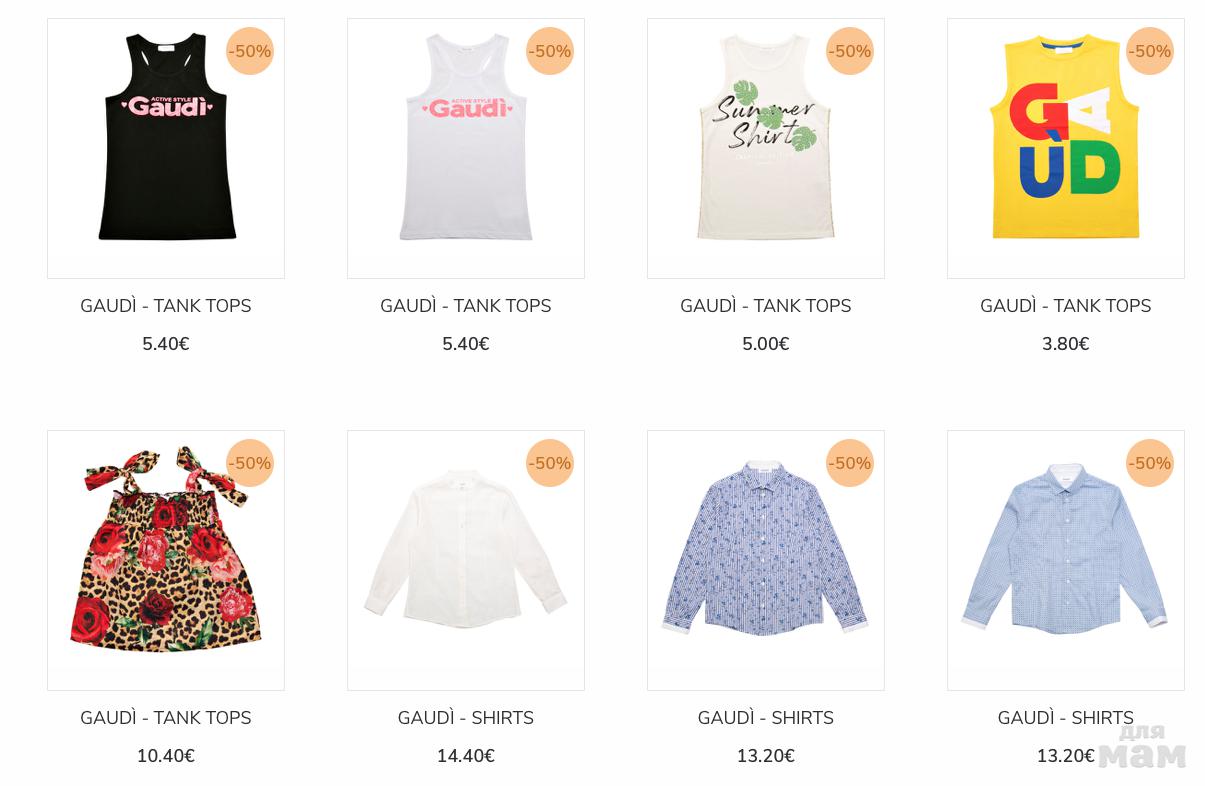This screenshot has width=1205, height=786.
Task: Click the для мам watermark logo
Action: (1142, 746)
